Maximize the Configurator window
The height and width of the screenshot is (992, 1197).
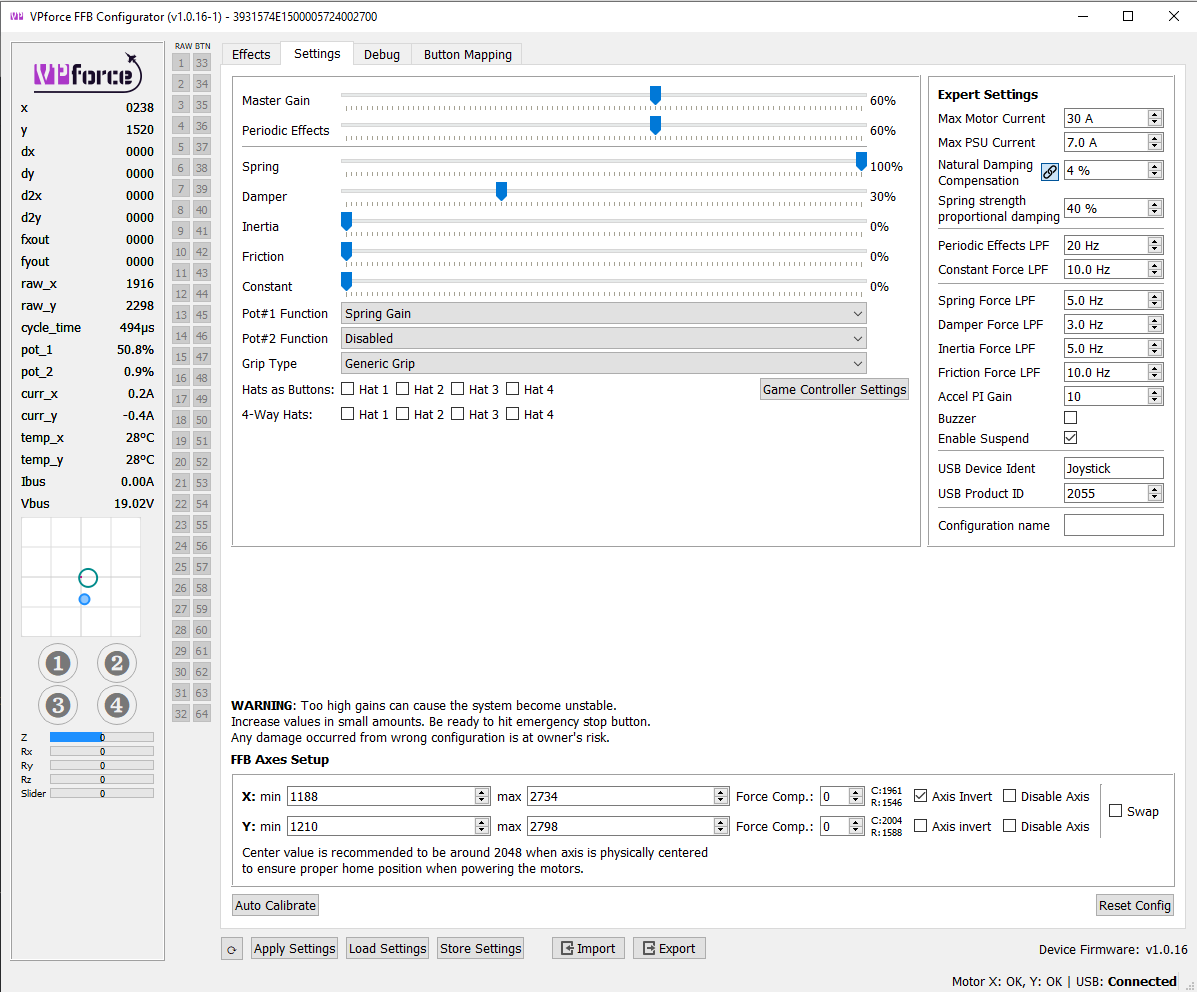coord(1128,16)
